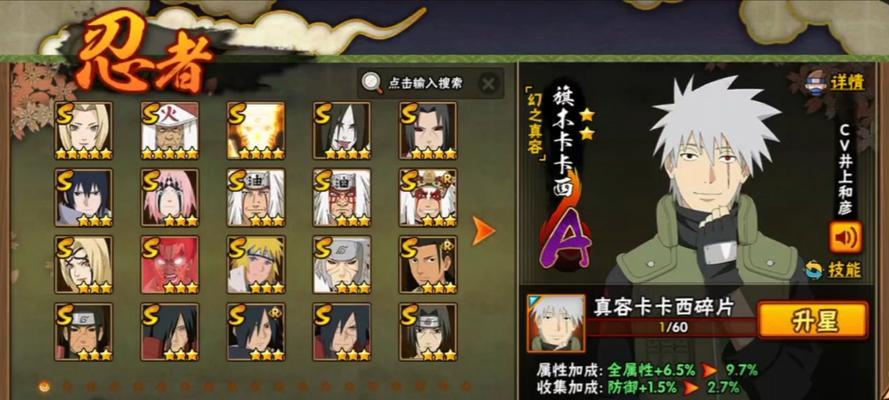This screenshot has height=400, width=889.
Task: Select the first lit page indicator dot
Action: point(44,386)
